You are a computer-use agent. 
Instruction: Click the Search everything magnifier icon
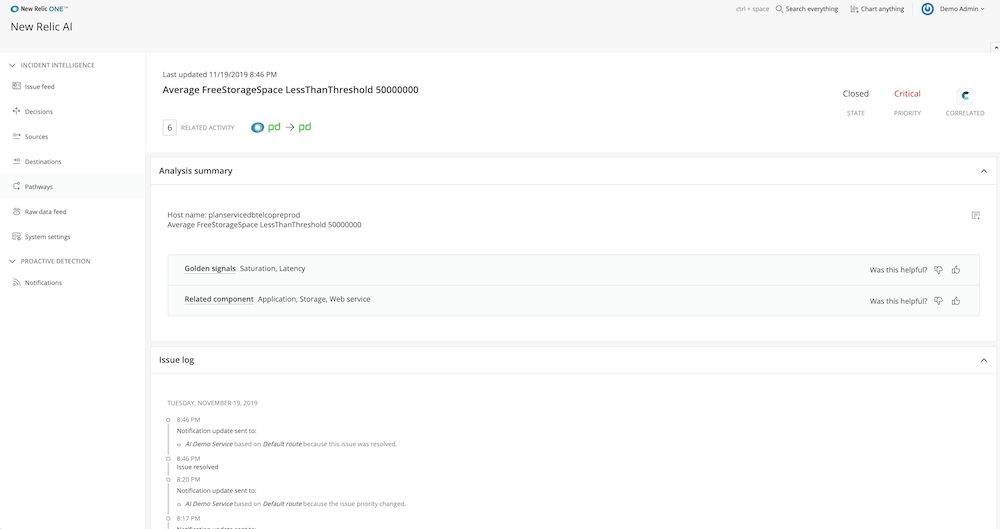[x=779, y=9]
